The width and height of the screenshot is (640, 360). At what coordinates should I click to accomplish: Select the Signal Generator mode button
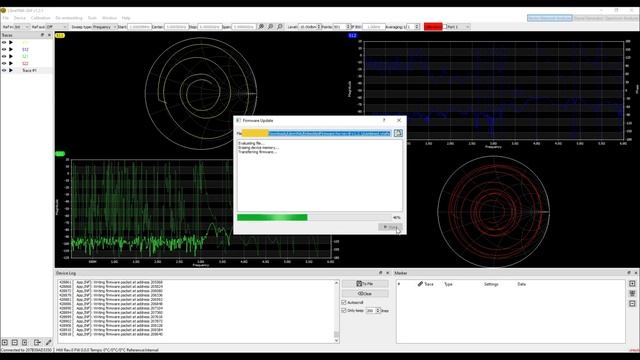click(588, 18)
